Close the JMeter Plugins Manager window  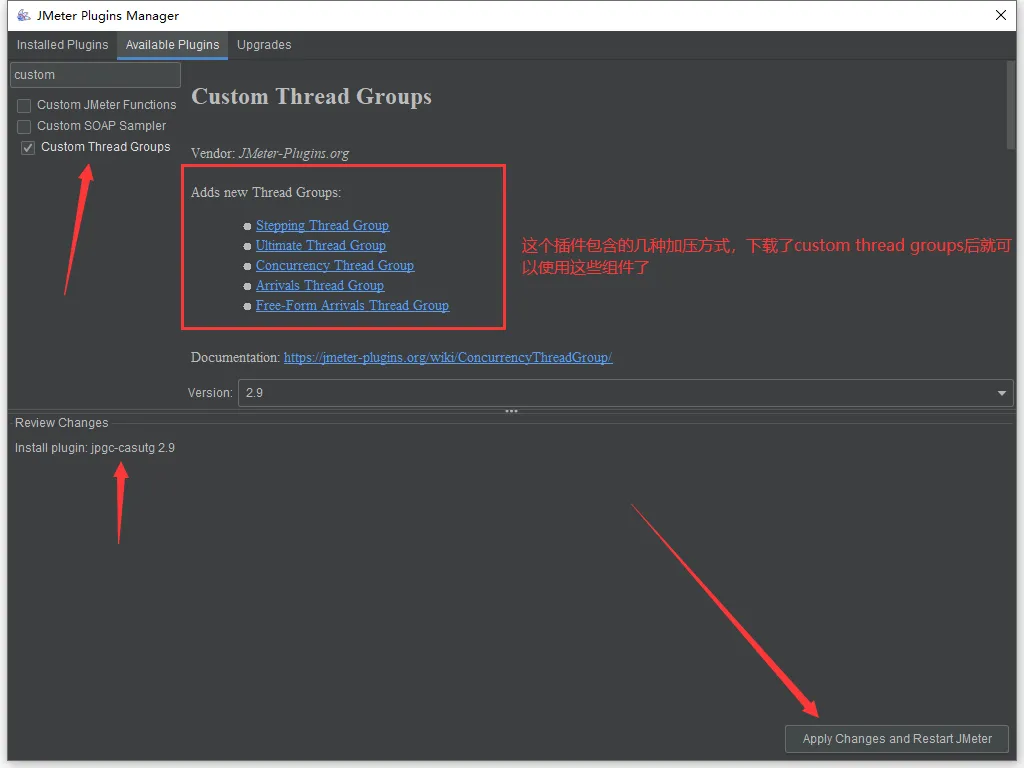click(x=1000, y=15)
